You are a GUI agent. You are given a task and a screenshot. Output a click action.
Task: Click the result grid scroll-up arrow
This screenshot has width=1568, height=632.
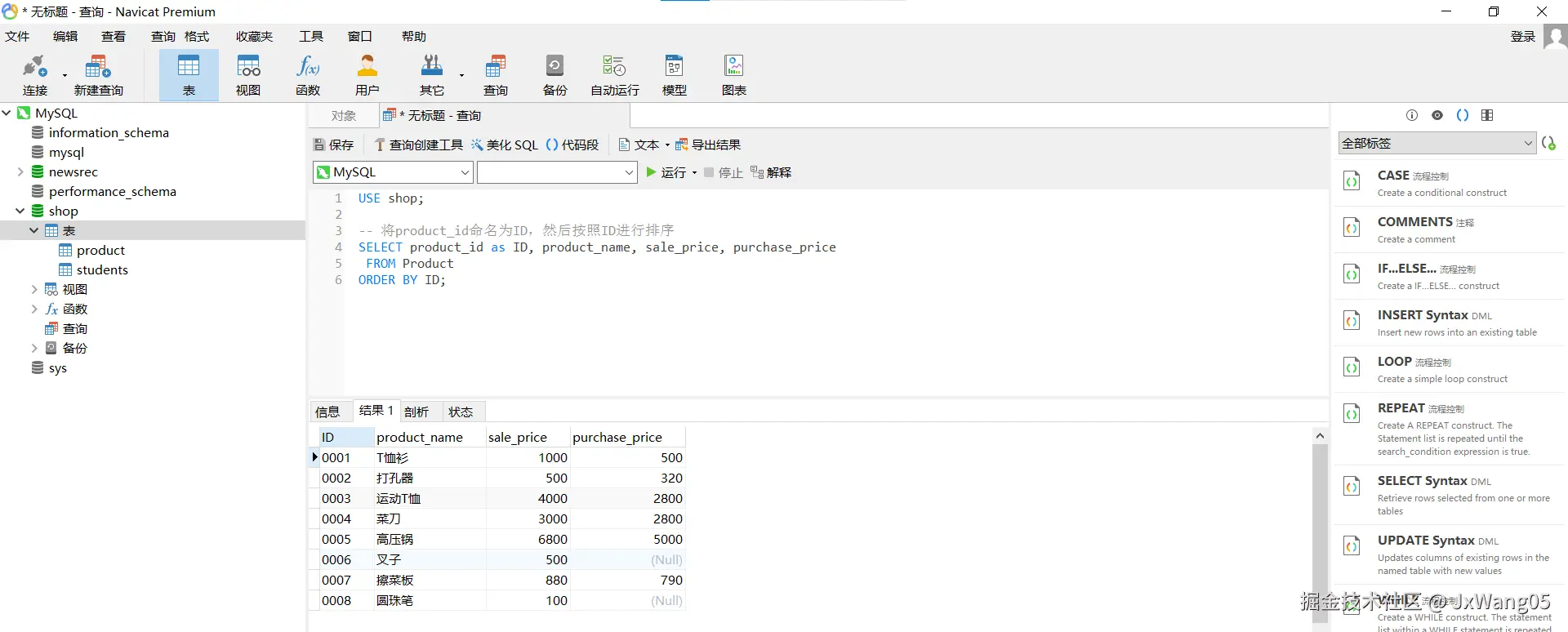point(1320,436)
